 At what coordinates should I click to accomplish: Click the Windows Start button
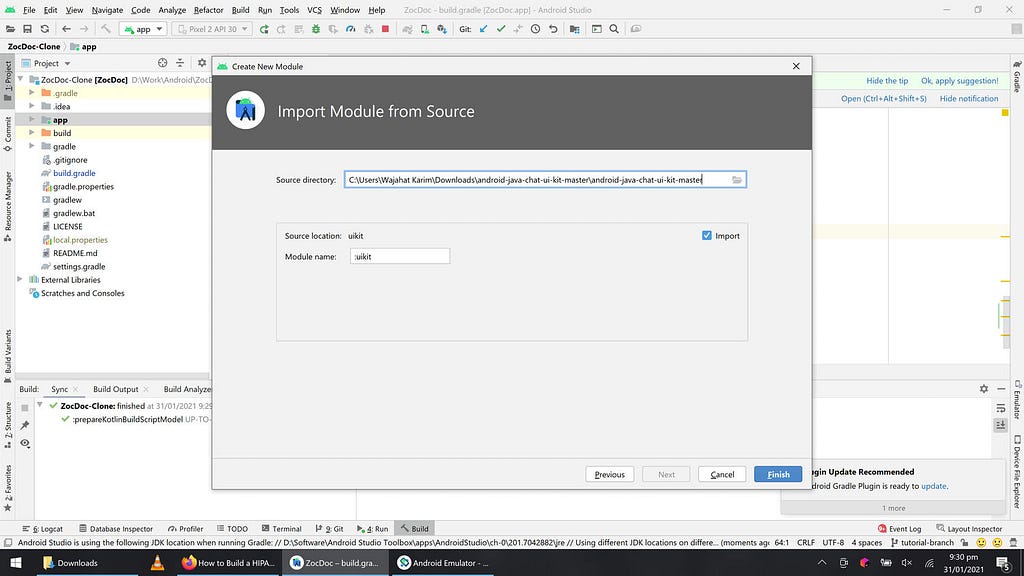(x=16, y=563)
